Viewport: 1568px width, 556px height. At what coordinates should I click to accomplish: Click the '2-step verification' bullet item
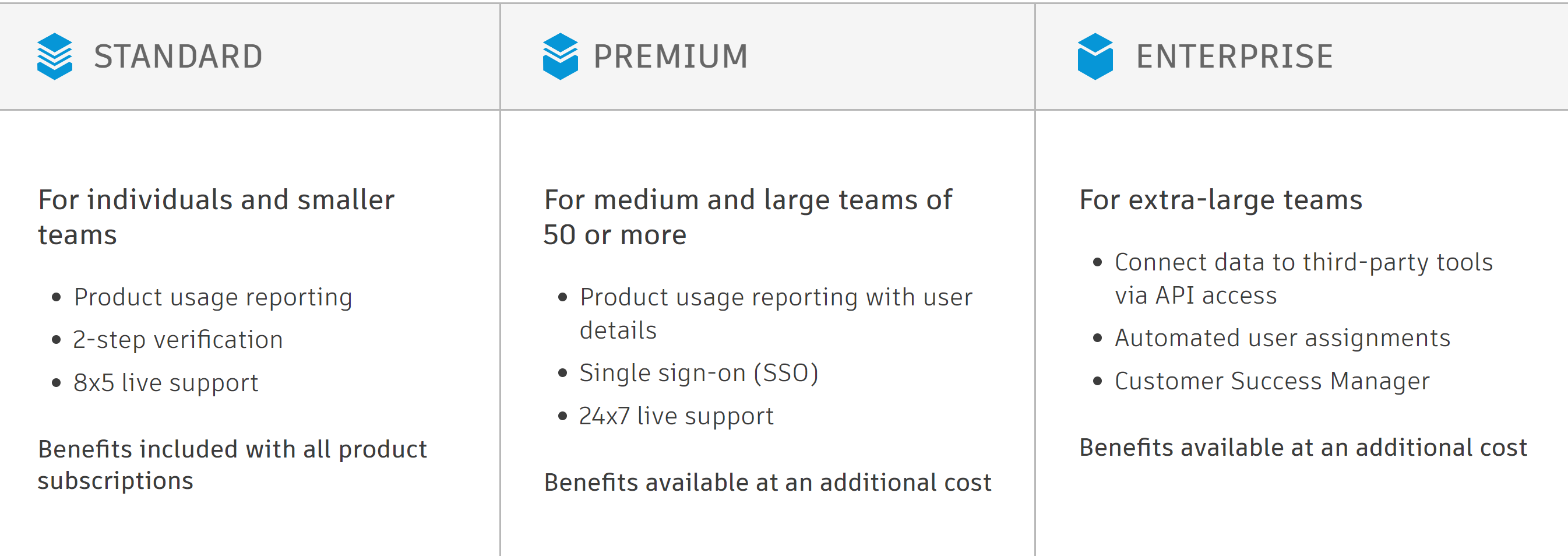[x=178, y=340]
